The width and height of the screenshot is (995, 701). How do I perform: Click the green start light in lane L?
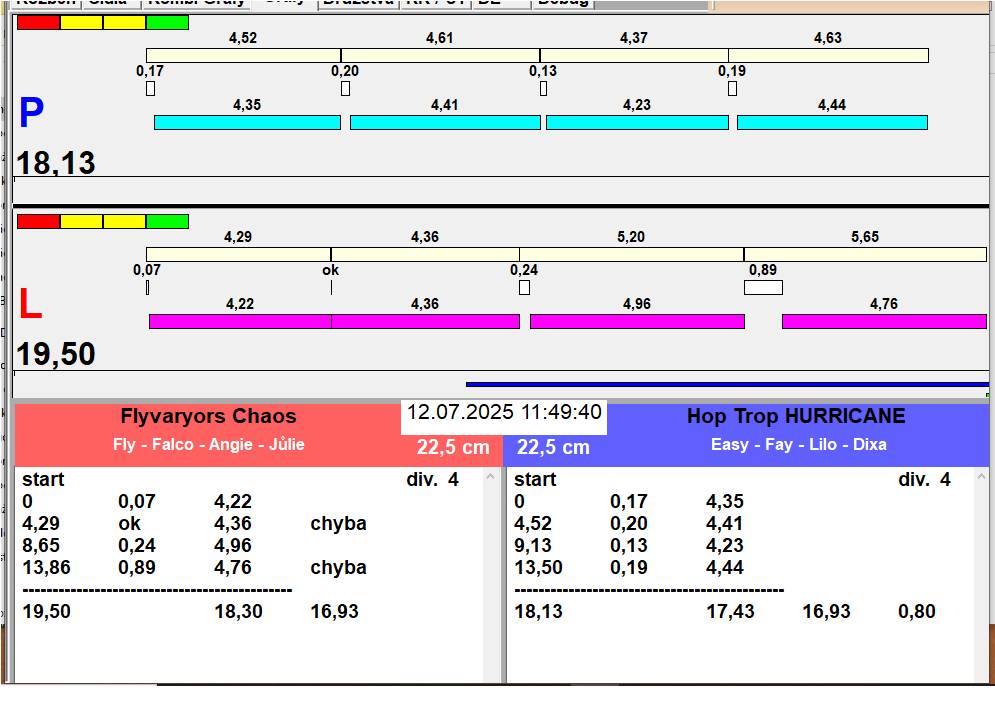(x=168, y=221)
